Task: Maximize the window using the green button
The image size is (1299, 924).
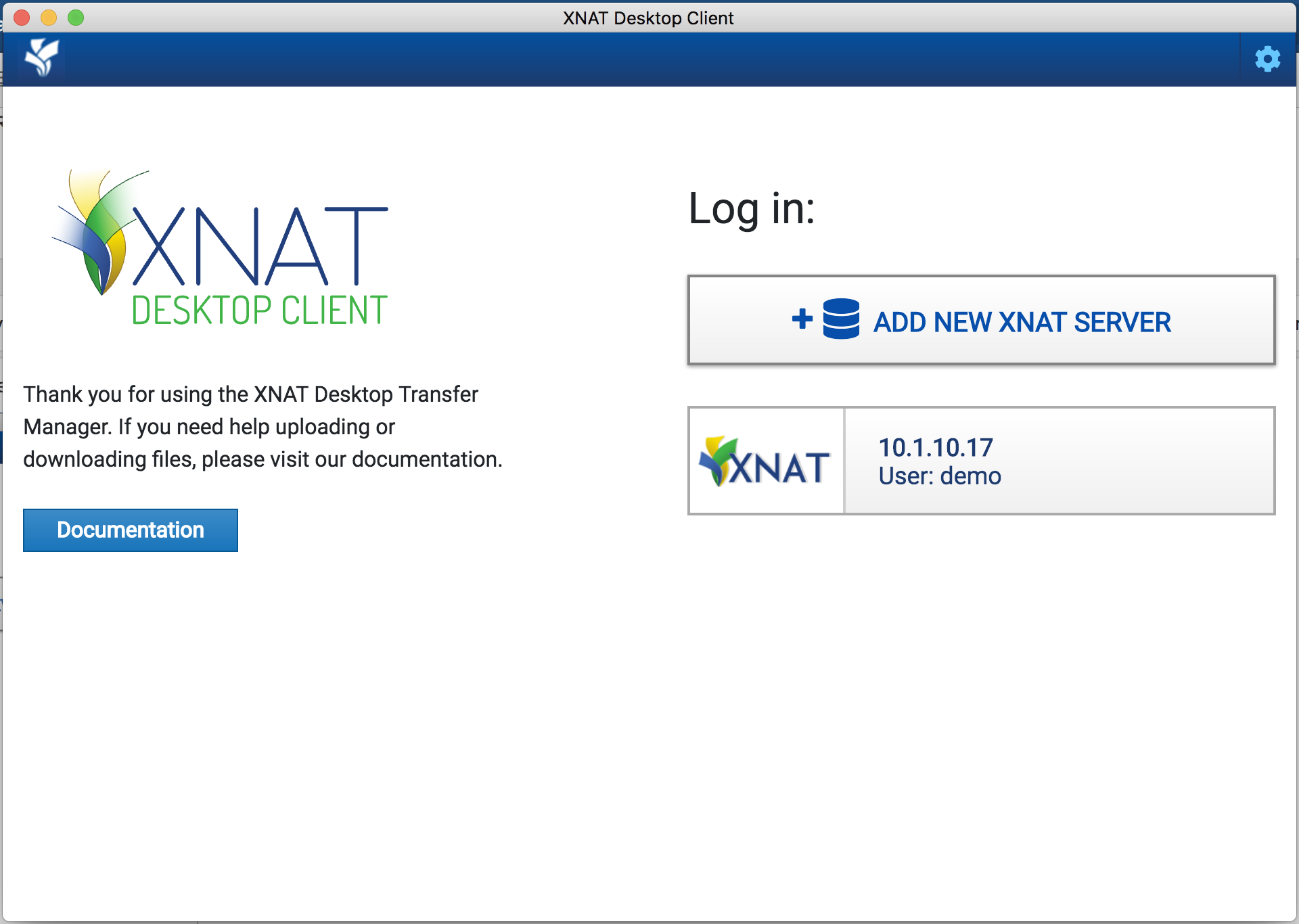Action: pos(76,18)
